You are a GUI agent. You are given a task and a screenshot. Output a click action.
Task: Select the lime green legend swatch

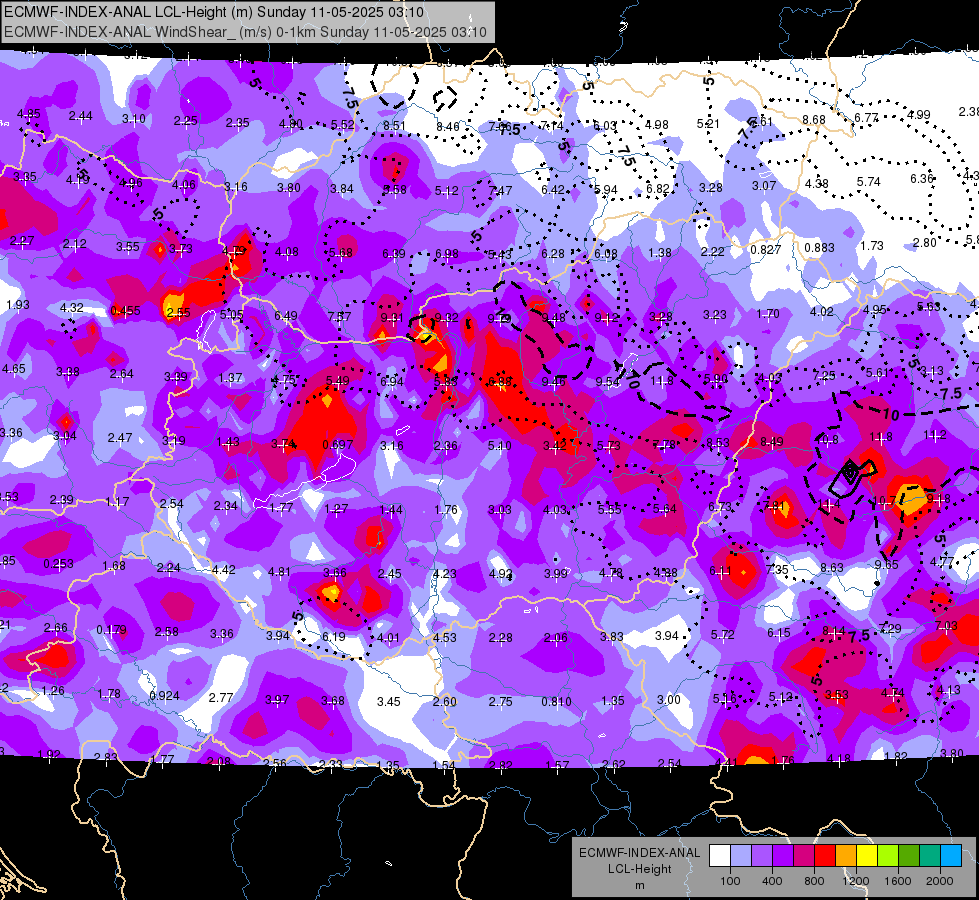[x=887, y=856]
